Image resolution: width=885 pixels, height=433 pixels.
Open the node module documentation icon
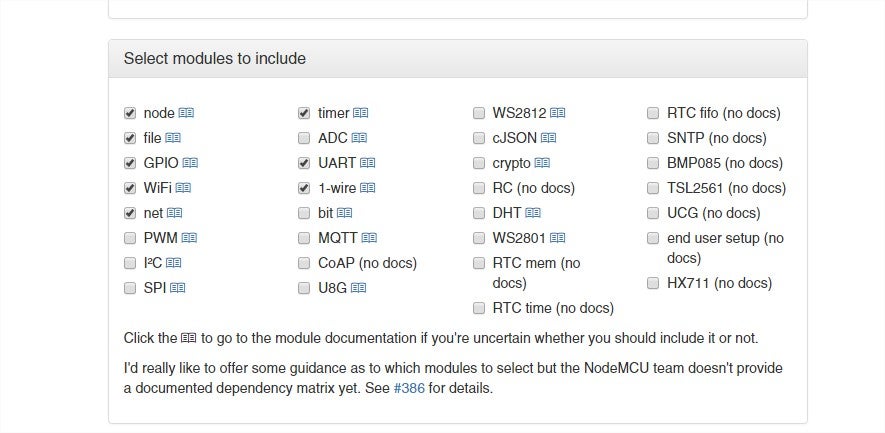[x=187, y=113]
